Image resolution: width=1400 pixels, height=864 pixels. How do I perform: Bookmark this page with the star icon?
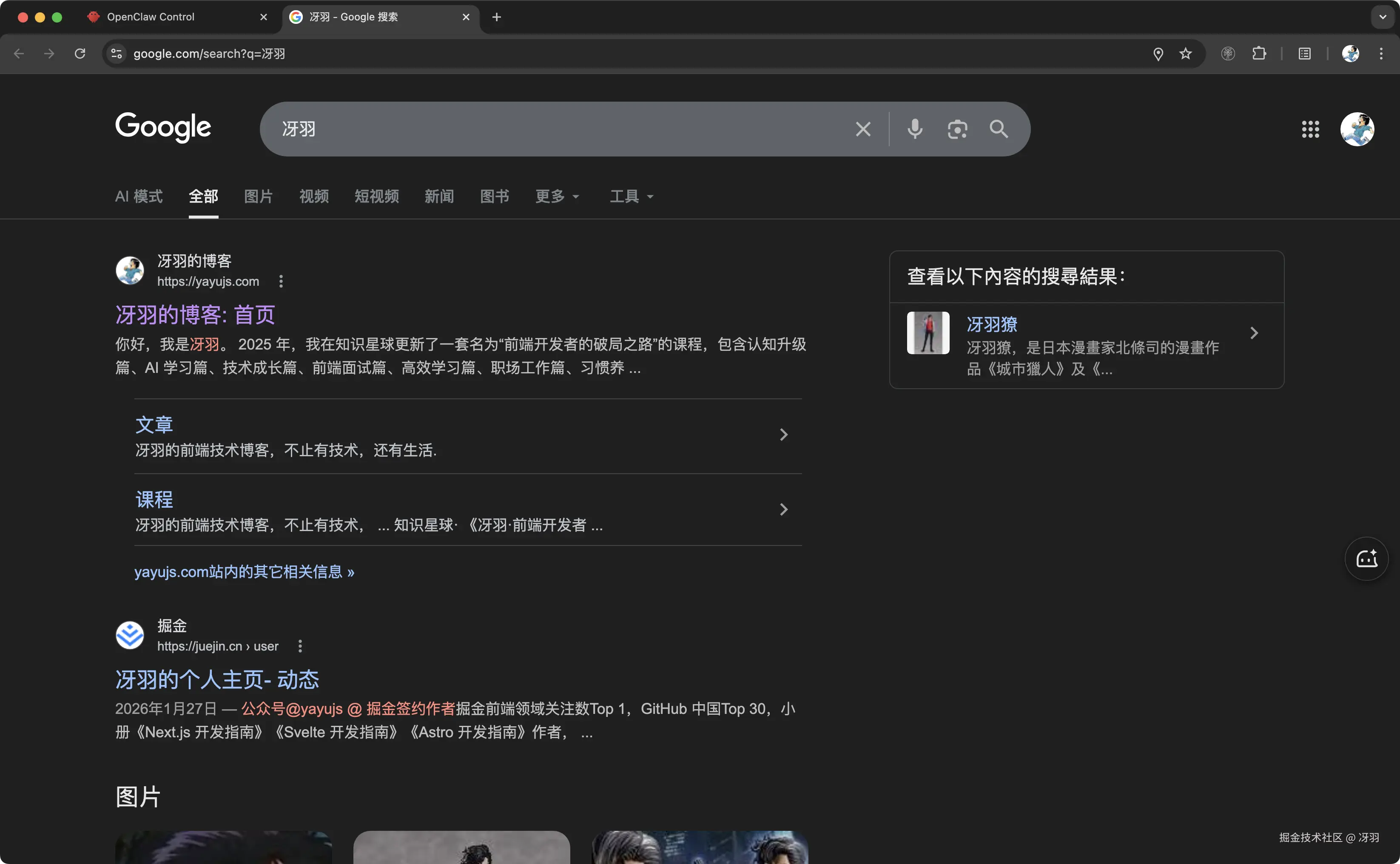(1186, 53)
